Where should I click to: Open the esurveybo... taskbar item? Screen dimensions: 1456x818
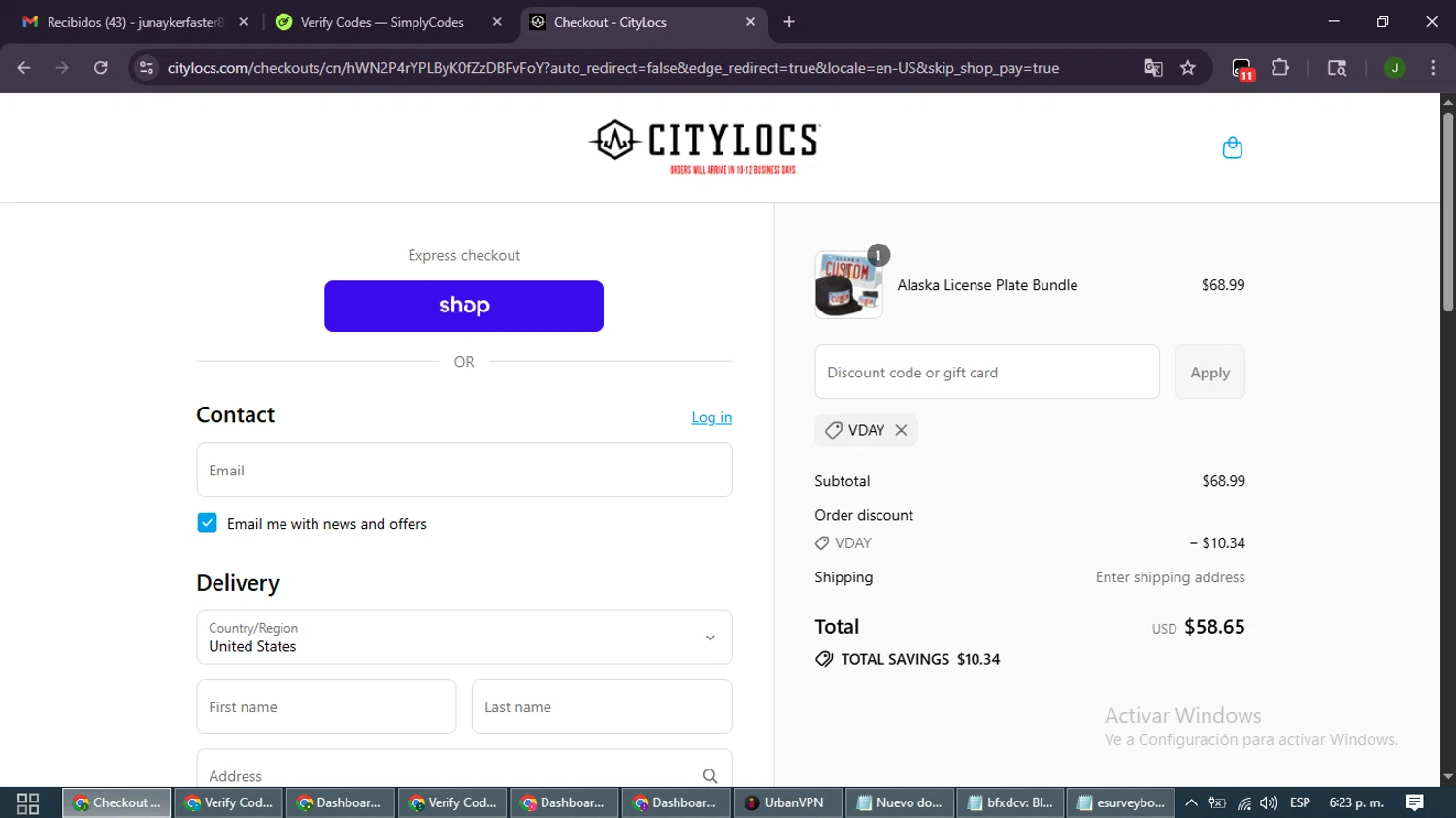tap(1122, 802)
